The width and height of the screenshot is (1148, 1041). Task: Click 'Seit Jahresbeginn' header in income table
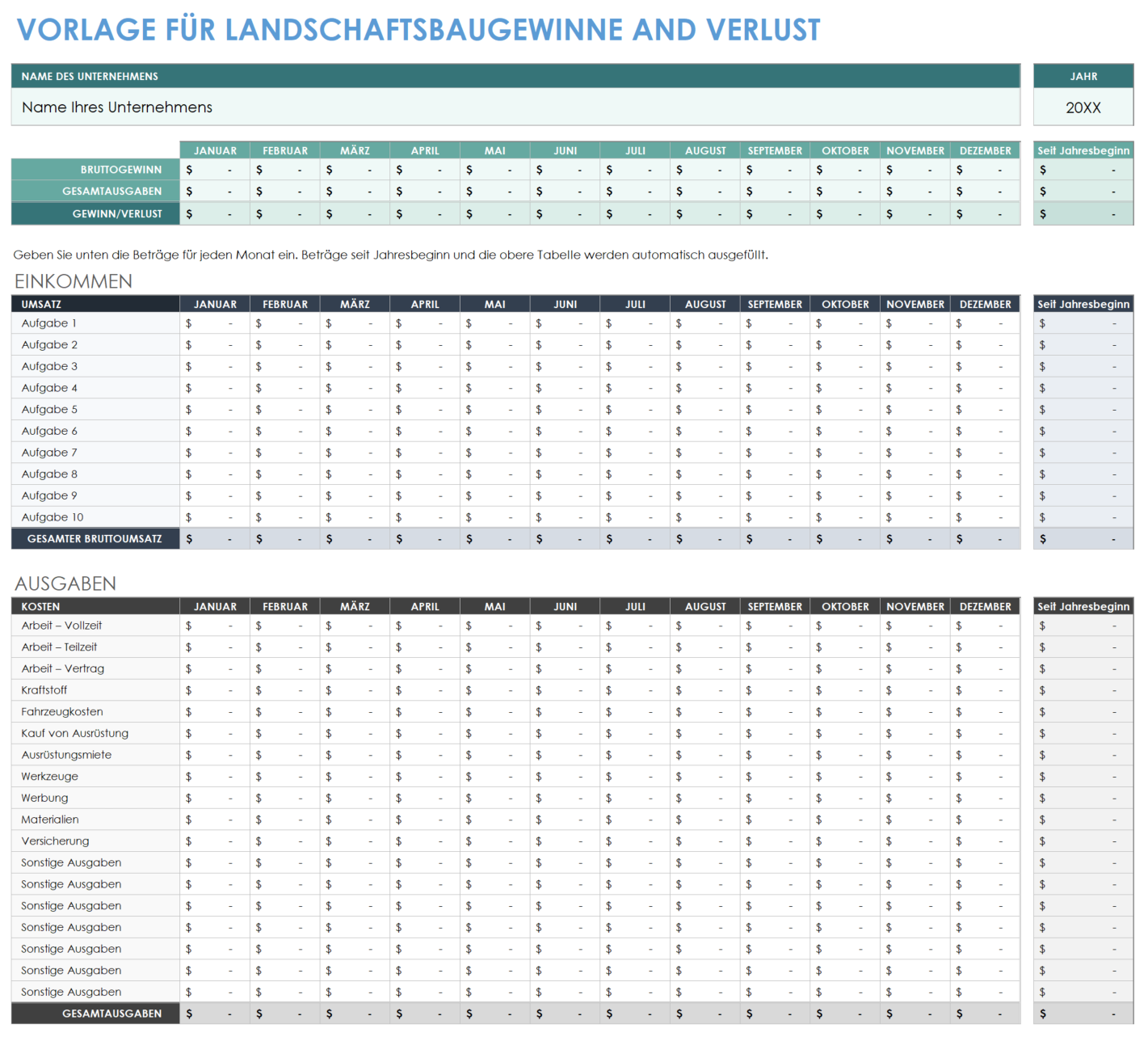(1083, 304)
